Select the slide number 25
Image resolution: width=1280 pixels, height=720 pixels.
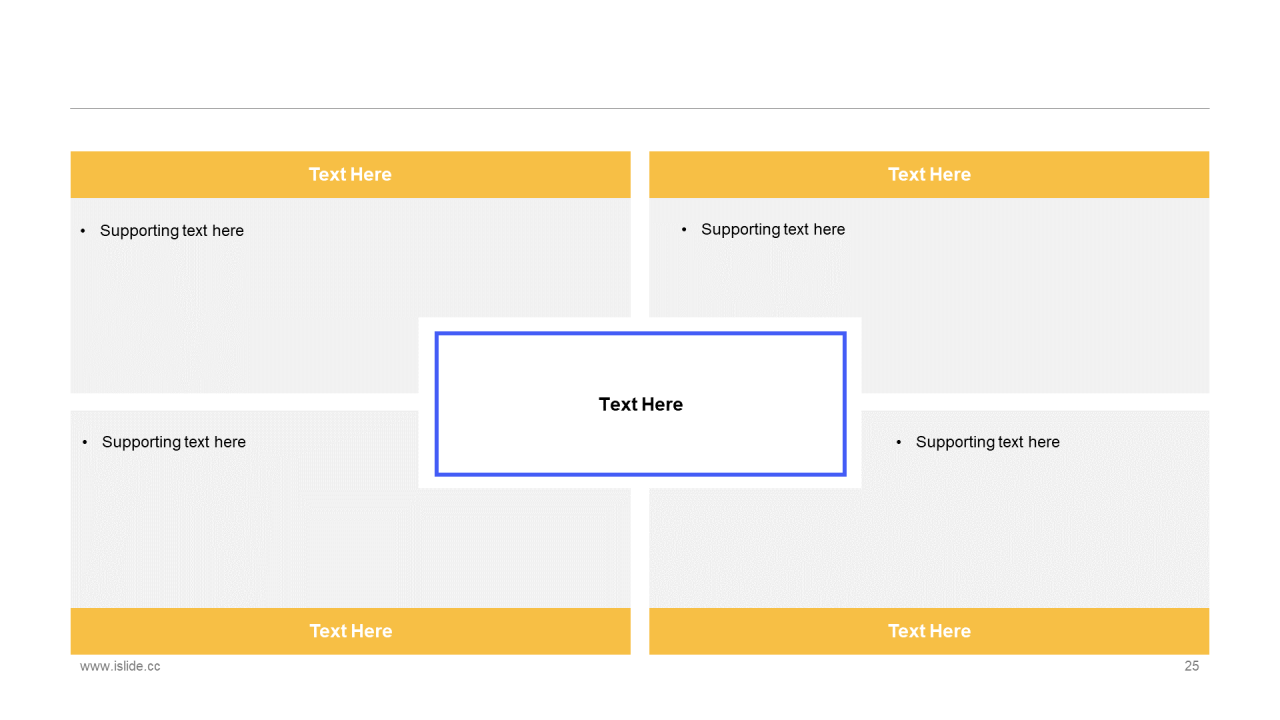coord(1192,666)
